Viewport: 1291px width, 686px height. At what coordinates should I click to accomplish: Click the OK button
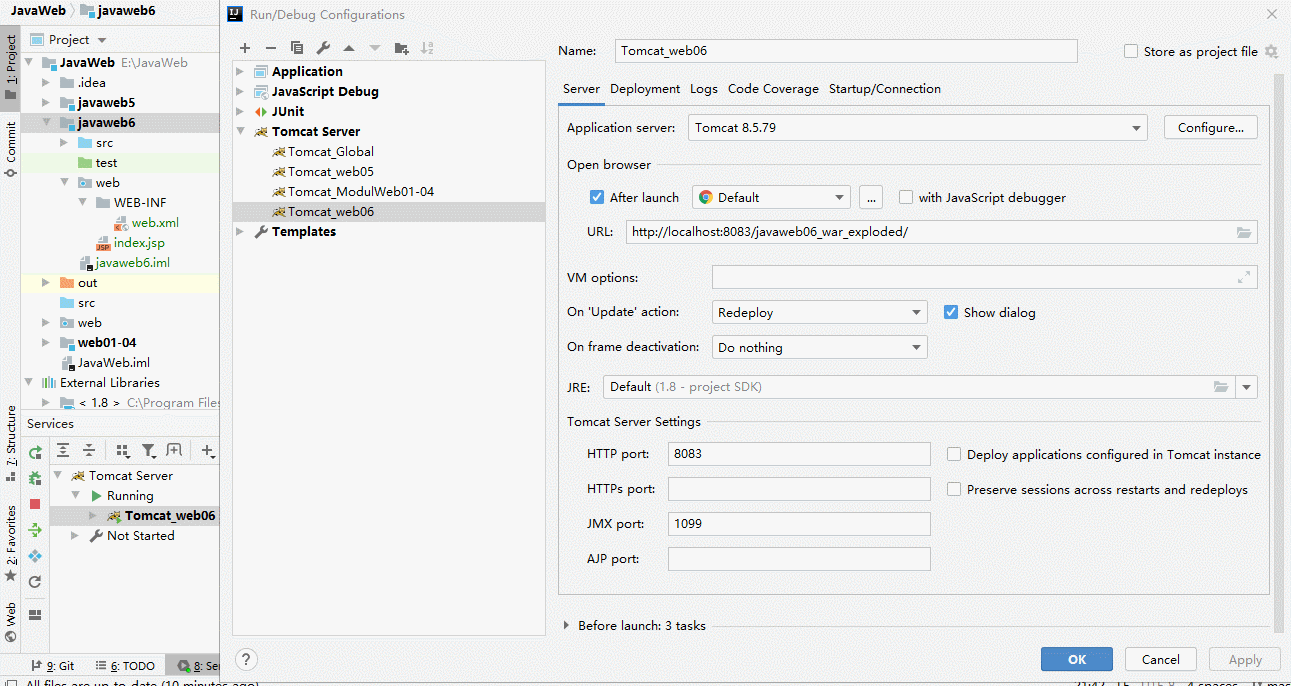click(x=1077, y=659)
